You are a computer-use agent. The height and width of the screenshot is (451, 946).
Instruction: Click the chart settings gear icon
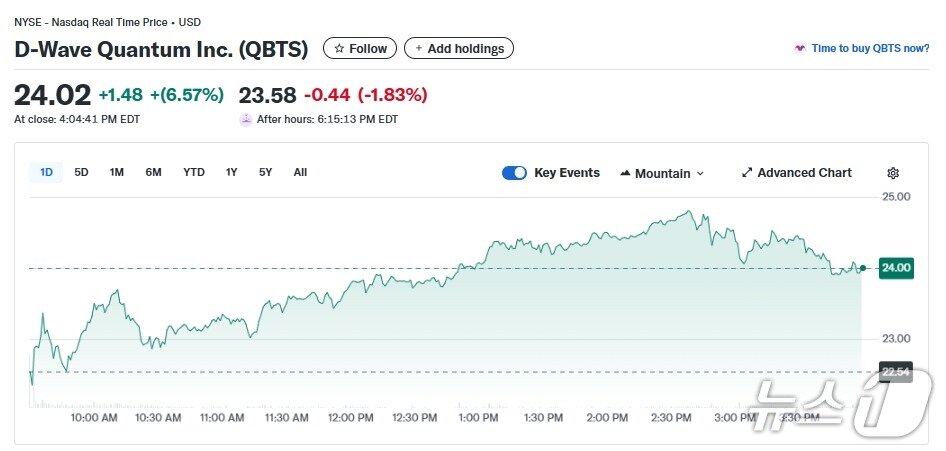(893, 173)
